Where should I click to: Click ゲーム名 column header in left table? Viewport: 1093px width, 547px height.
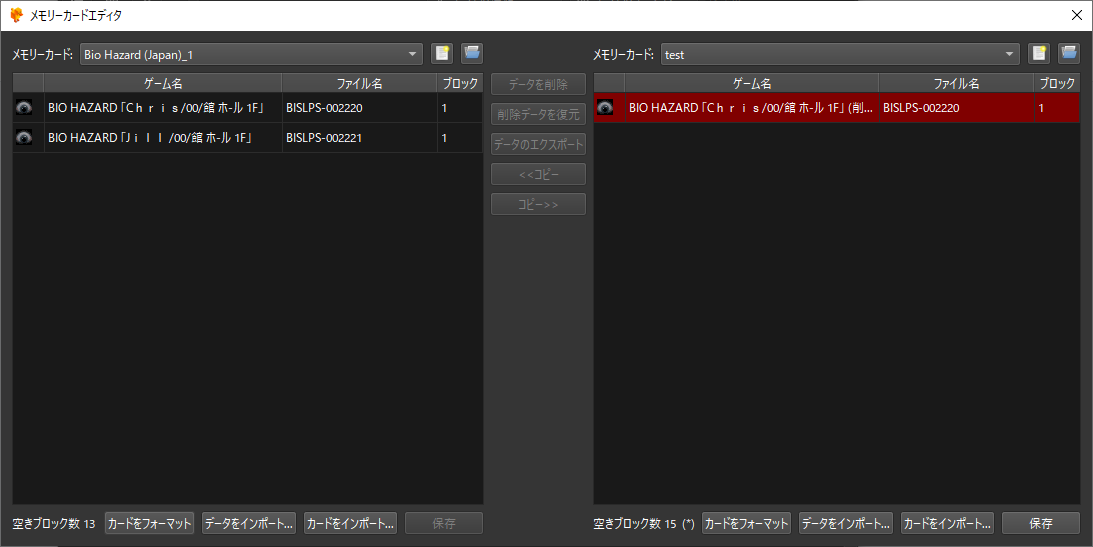pyautogui.click(x=163, y=83)
